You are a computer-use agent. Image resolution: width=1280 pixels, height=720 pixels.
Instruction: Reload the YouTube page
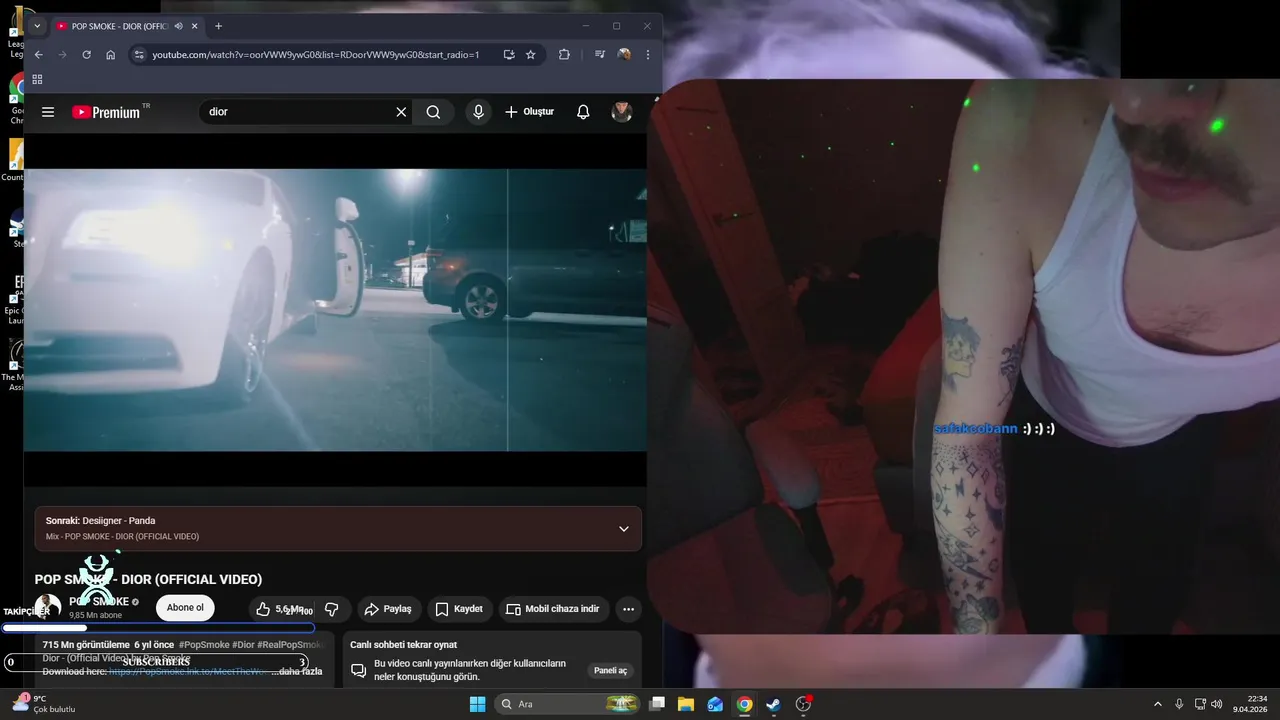click(86, 55)
